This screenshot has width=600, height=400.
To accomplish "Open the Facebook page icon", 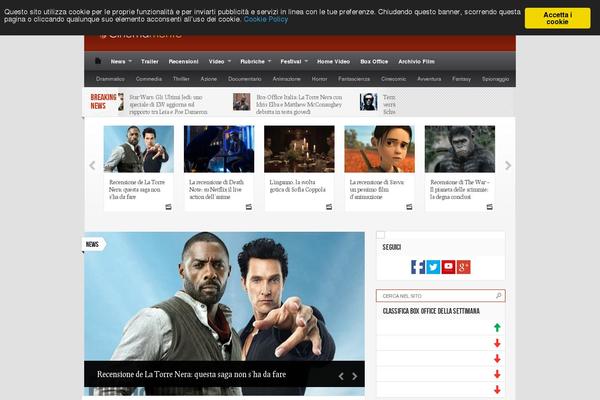I will tap(418, 267).
